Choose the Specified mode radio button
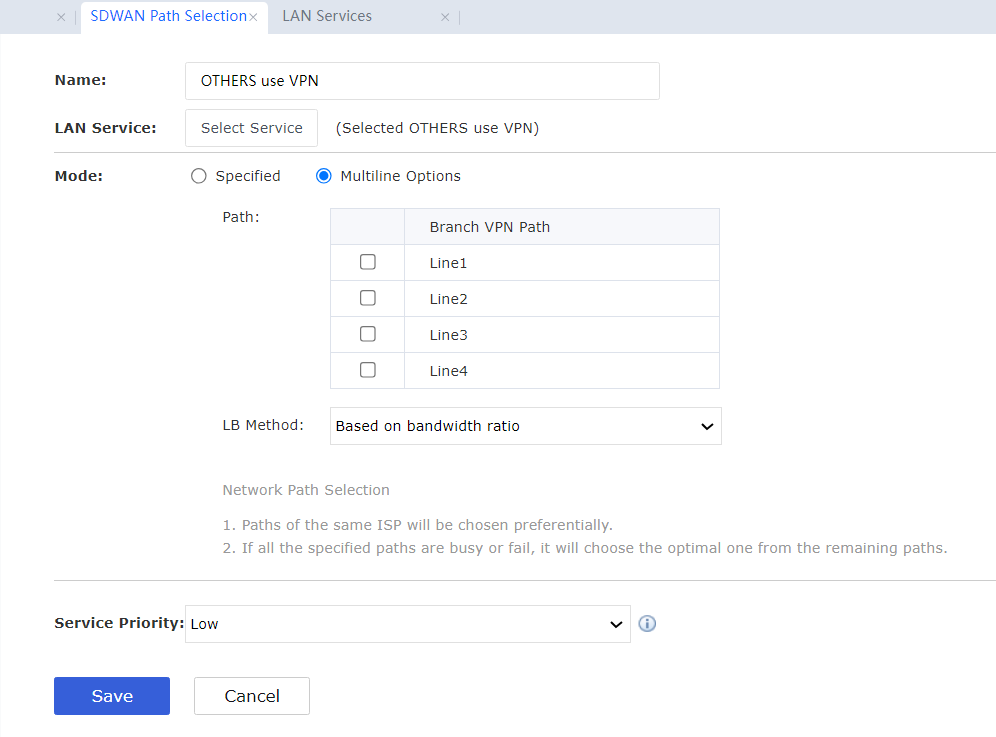 [198, 176]
